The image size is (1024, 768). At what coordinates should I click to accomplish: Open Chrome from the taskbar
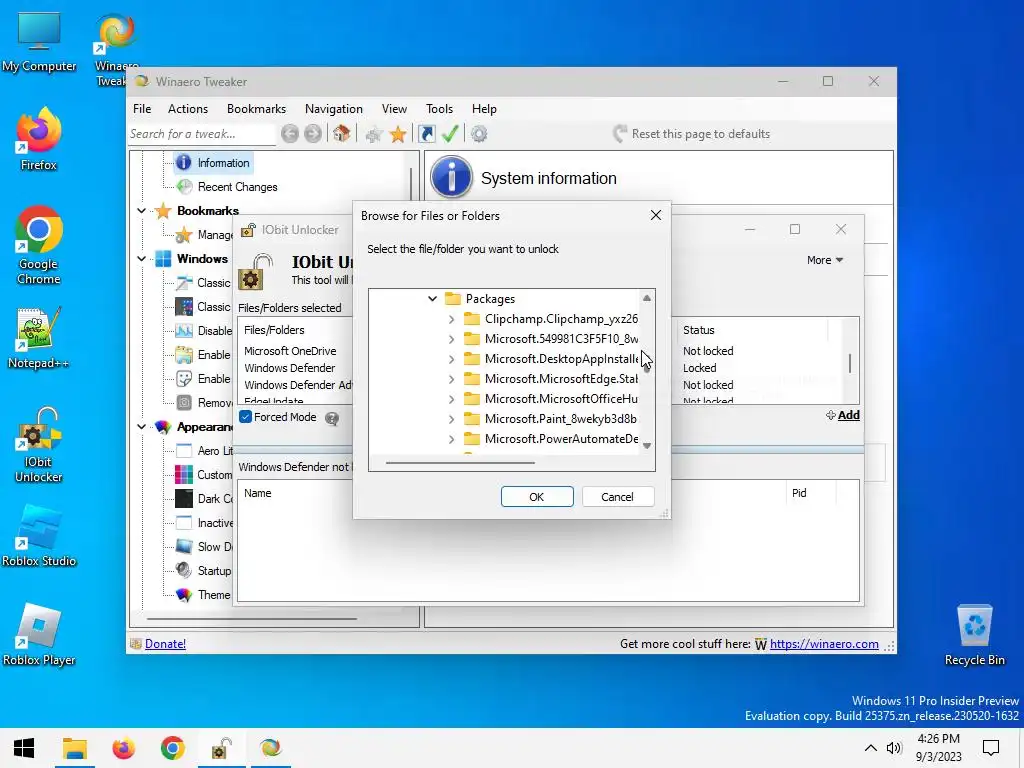172,748
